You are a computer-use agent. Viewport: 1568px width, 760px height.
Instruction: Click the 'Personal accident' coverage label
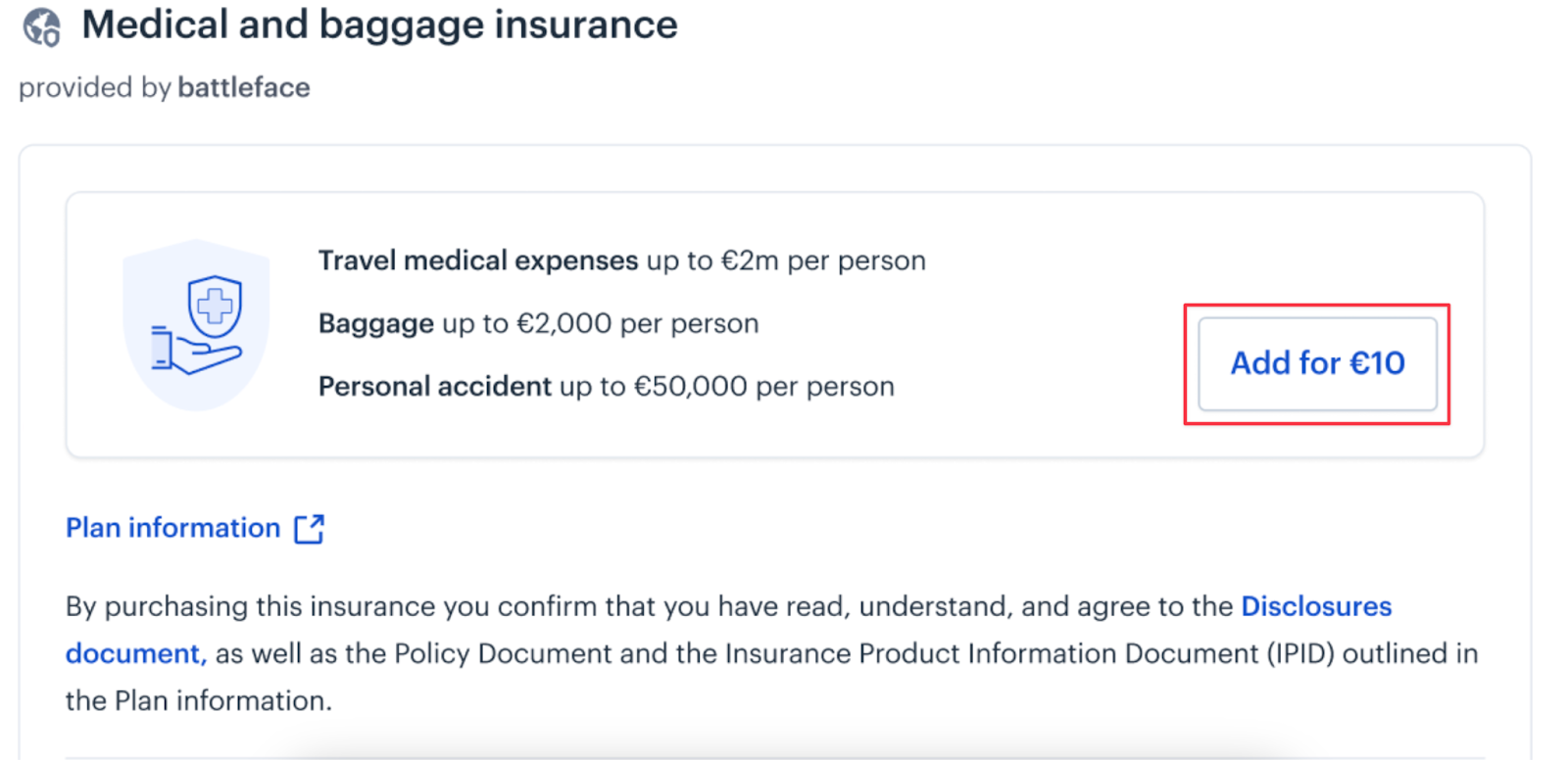coord(435,386)
